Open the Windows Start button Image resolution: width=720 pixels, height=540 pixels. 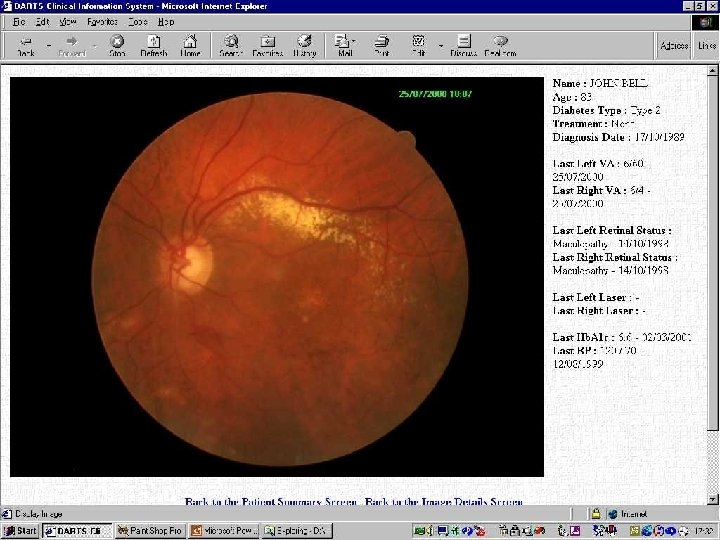pyautogui.click(x=20, y=531)
